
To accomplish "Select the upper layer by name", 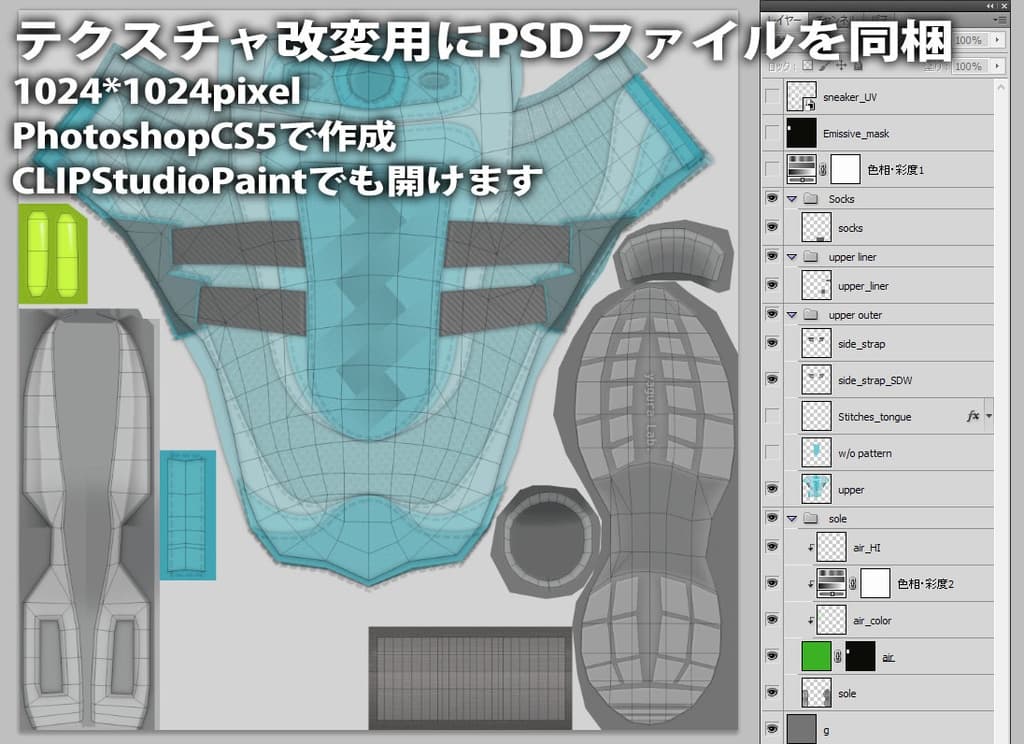I will tap(851, 490).
